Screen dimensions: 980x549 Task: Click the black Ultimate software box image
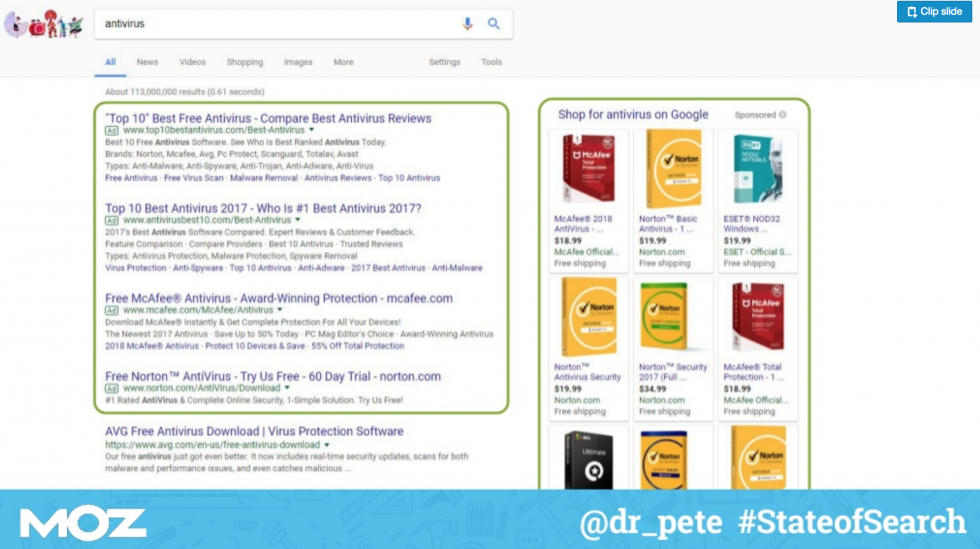point(588,460)
